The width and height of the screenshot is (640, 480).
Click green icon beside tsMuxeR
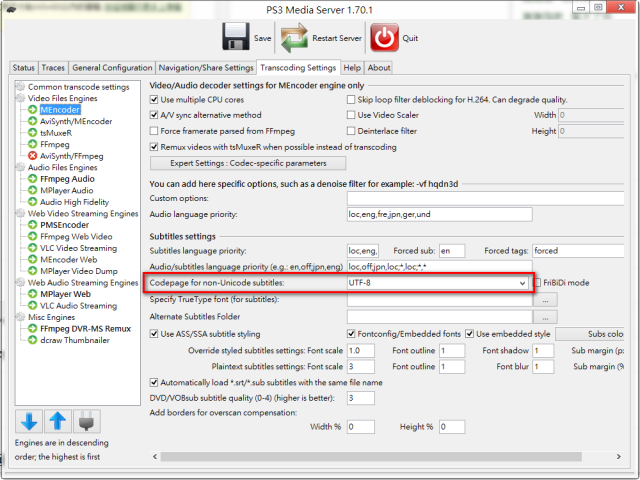33,133
